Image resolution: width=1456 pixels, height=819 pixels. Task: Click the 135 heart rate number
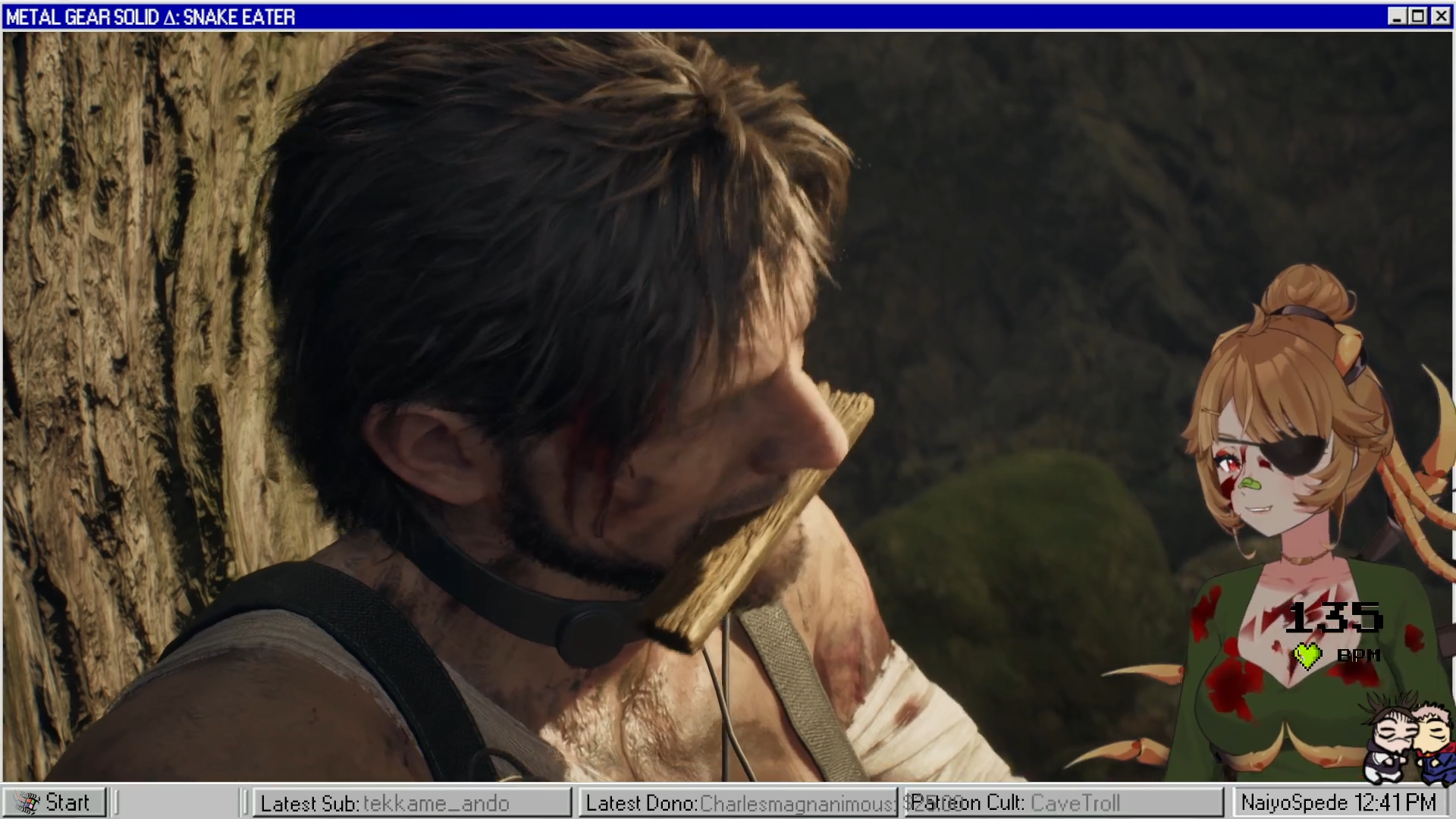click(x=1334, y=617)
